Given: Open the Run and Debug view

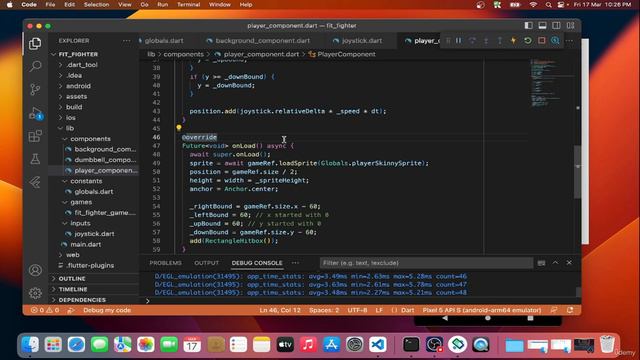Looking at the screenshot, I should point(35,113).
